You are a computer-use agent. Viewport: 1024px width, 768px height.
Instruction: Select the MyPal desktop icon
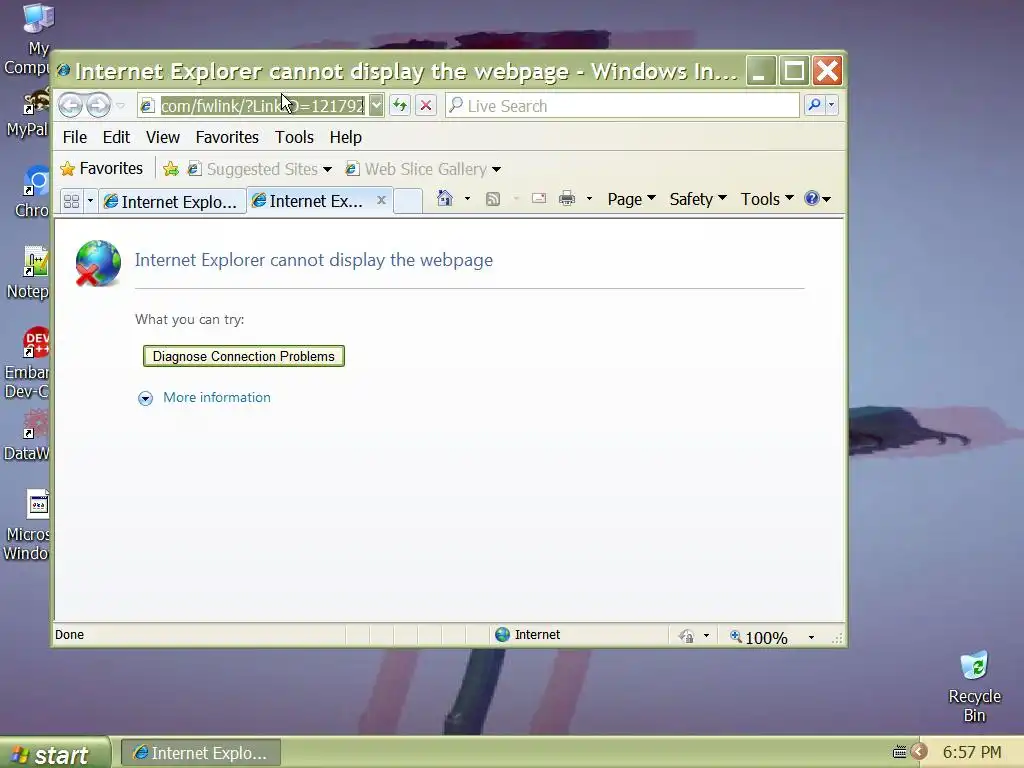[27, 114]
